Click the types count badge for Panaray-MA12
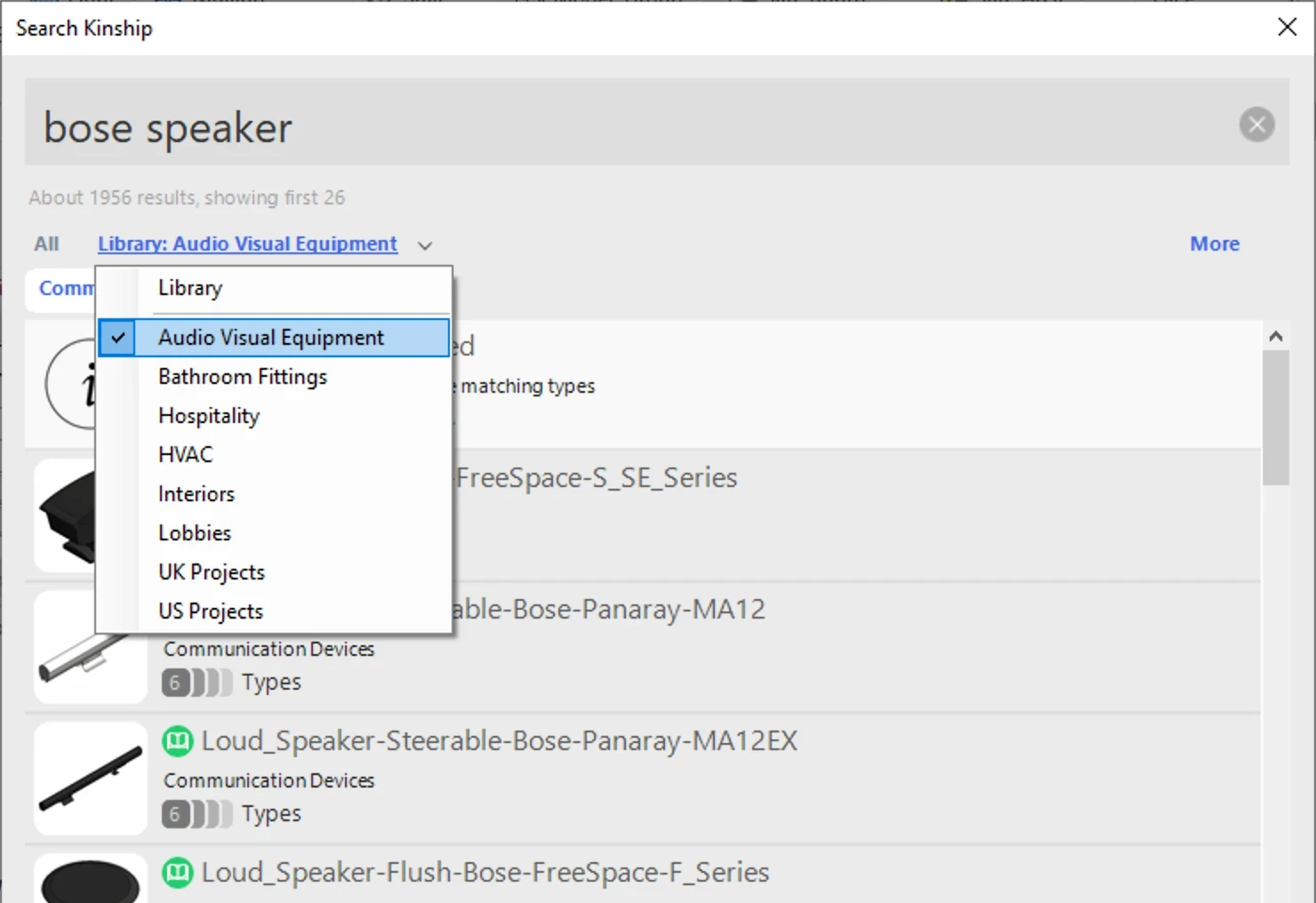1316x903 pixels. coord(197,682)
